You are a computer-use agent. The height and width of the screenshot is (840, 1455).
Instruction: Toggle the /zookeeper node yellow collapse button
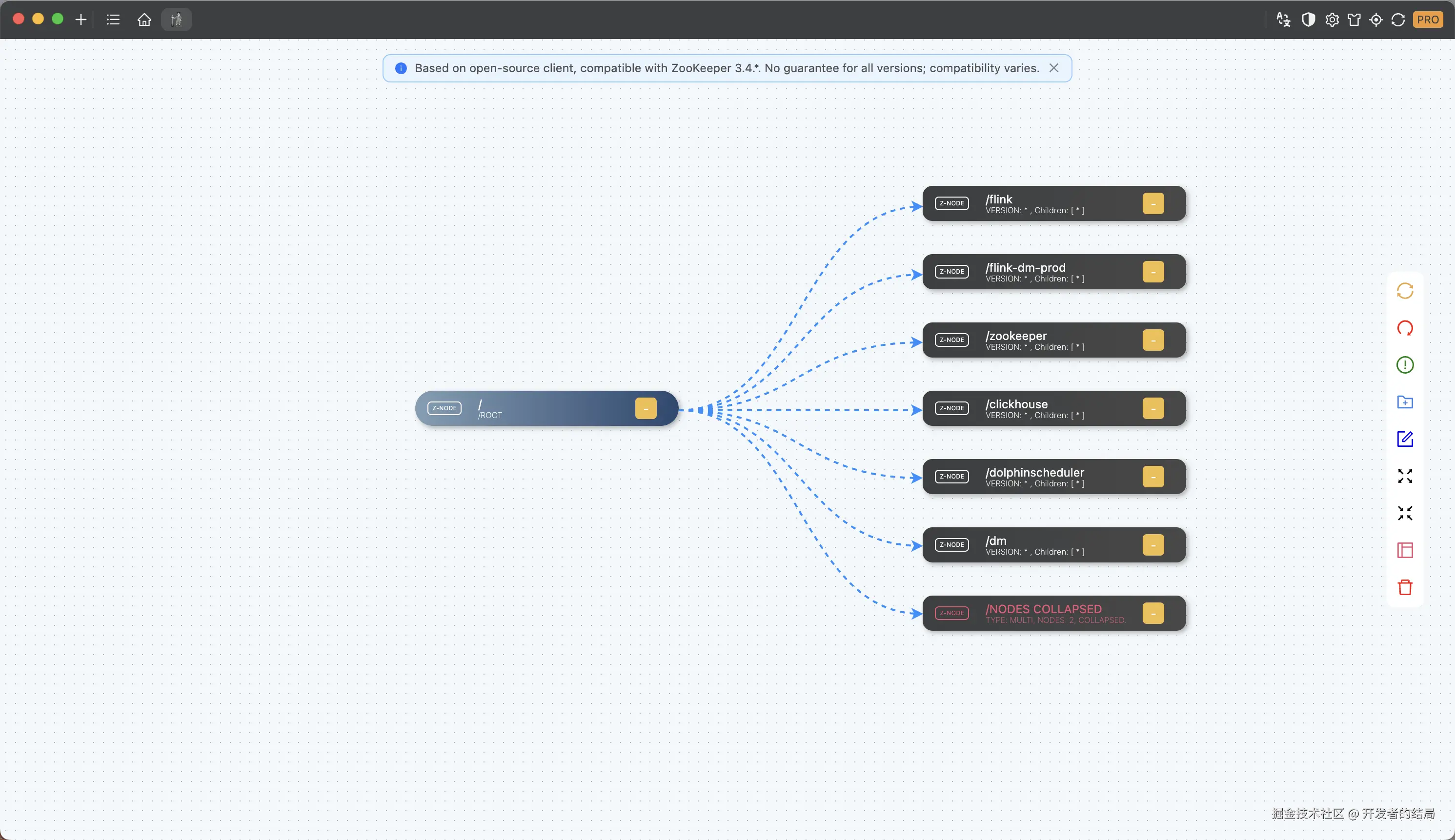[x=1152, y=340]
